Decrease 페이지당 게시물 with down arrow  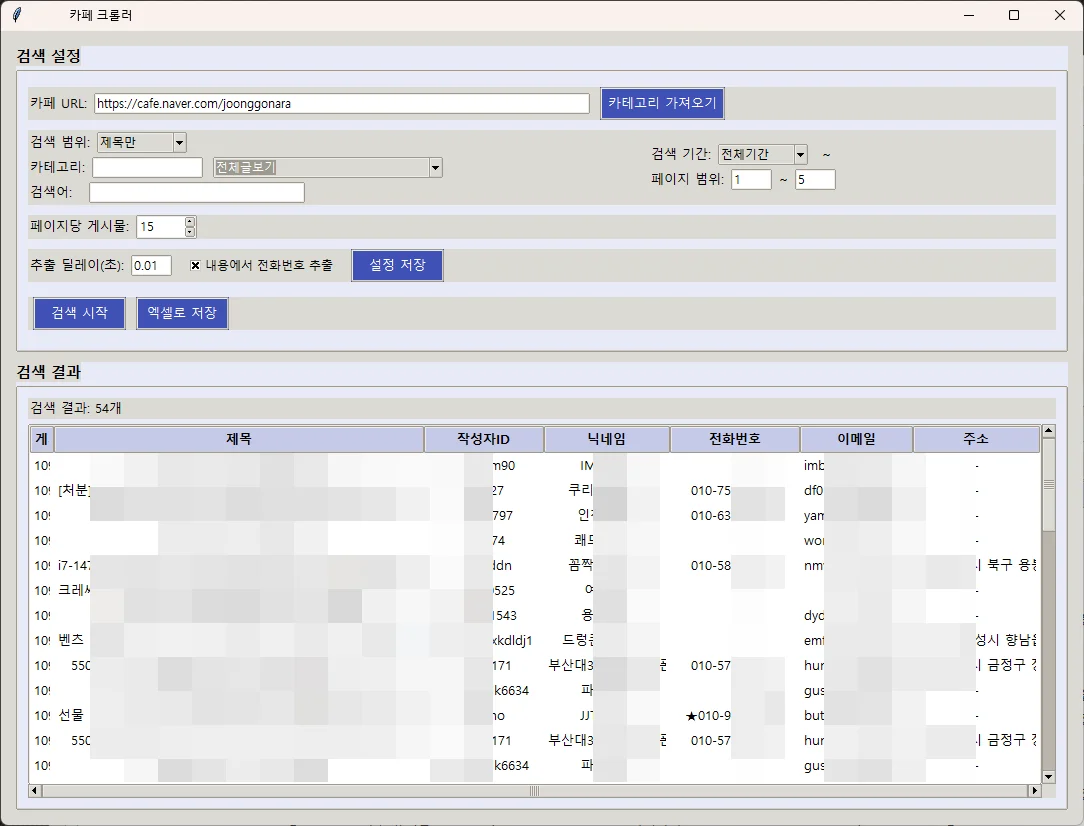click(190, 232)
